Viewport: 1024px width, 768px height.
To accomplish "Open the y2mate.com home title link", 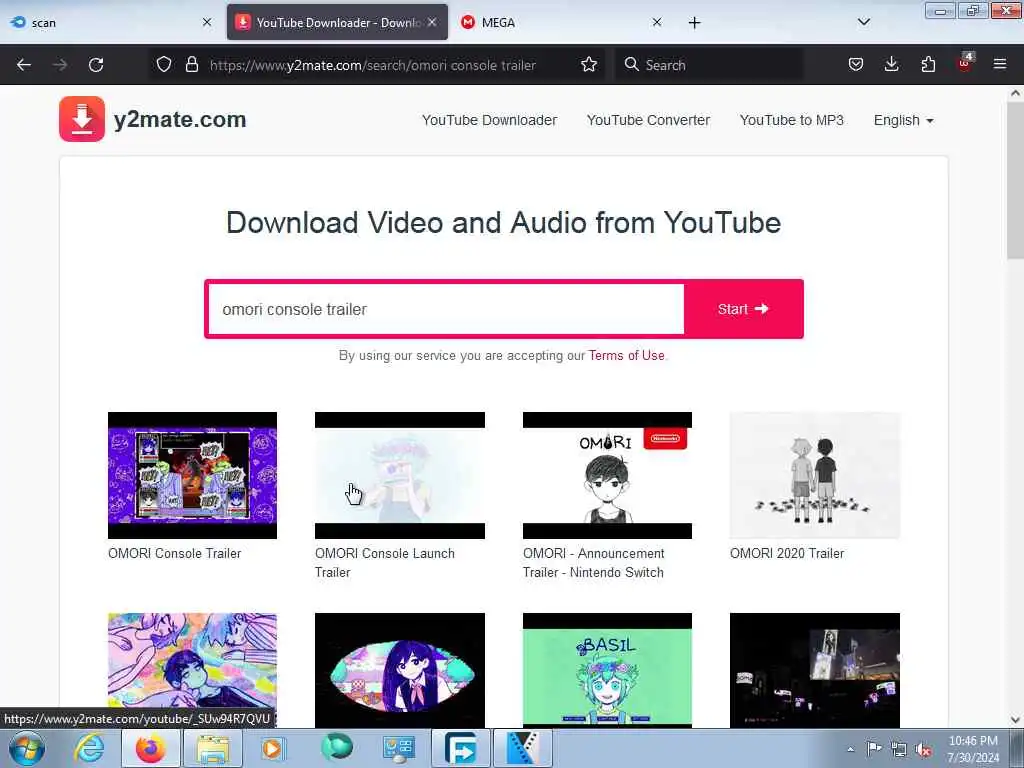I will (180, 120).
